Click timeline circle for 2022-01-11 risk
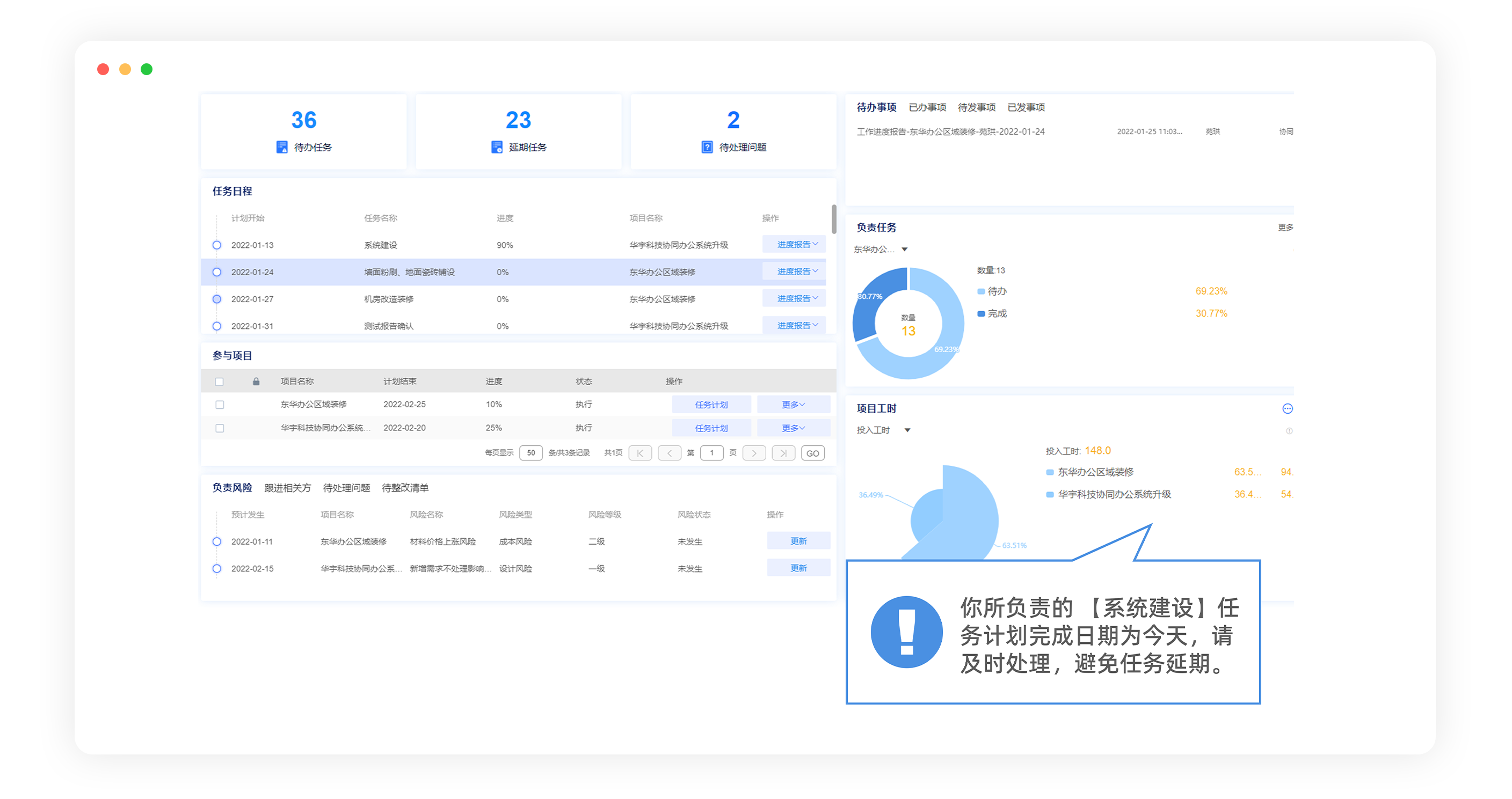The height and width of the screenshot is (799, 1512). [216, 541]
